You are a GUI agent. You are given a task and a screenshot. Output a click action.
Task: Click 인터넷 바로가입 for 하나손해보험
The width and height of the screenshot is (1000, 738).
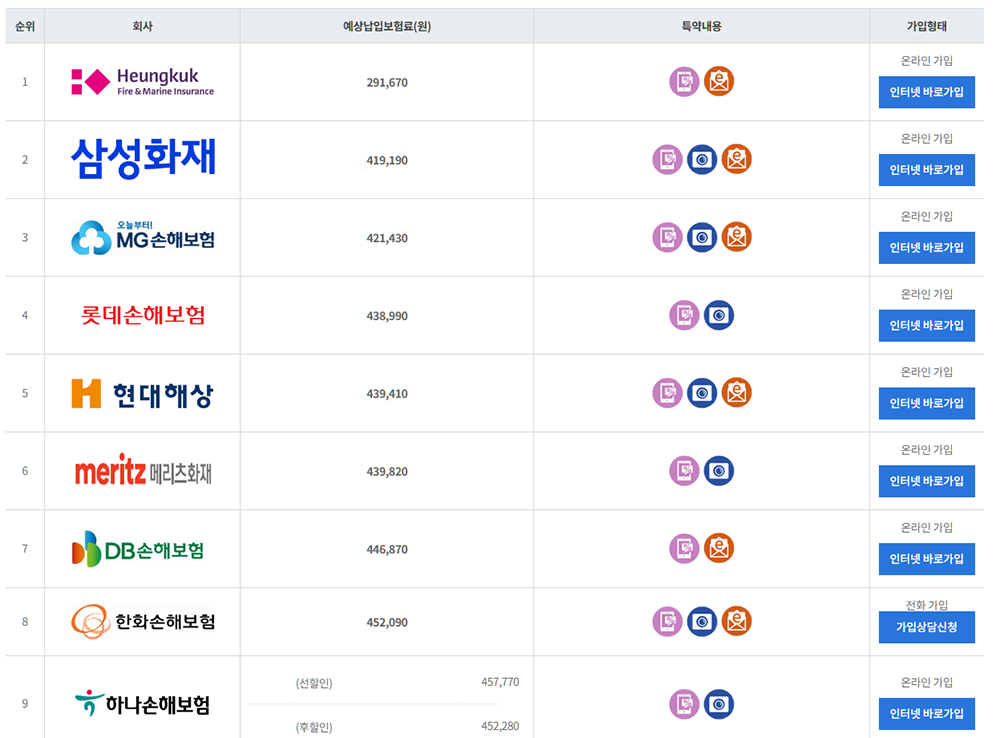coord(926,713)
